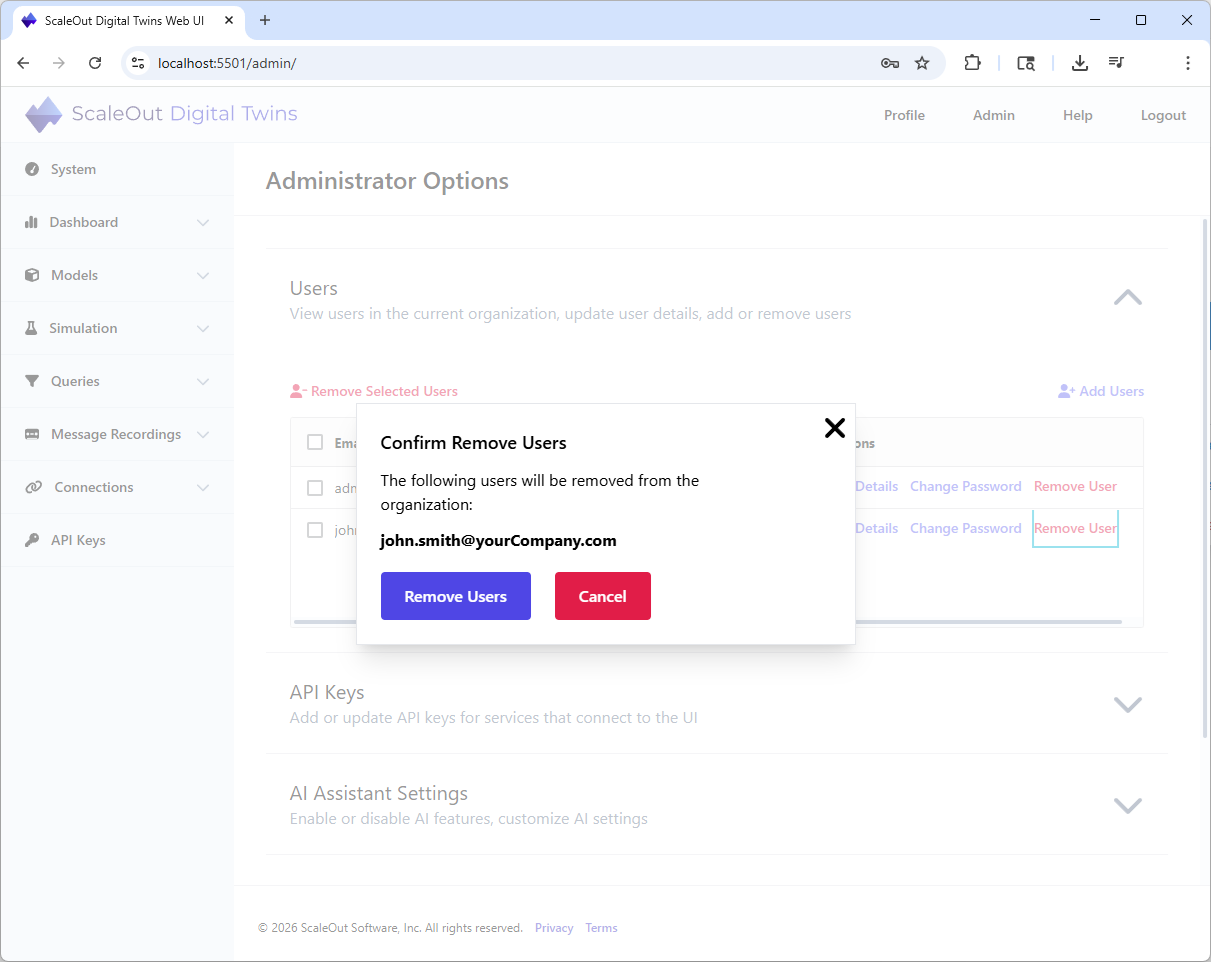Screen dimensions: 1211x962
Task: Click the AI Assistant Settings title
Action: (x=379, y=793)
